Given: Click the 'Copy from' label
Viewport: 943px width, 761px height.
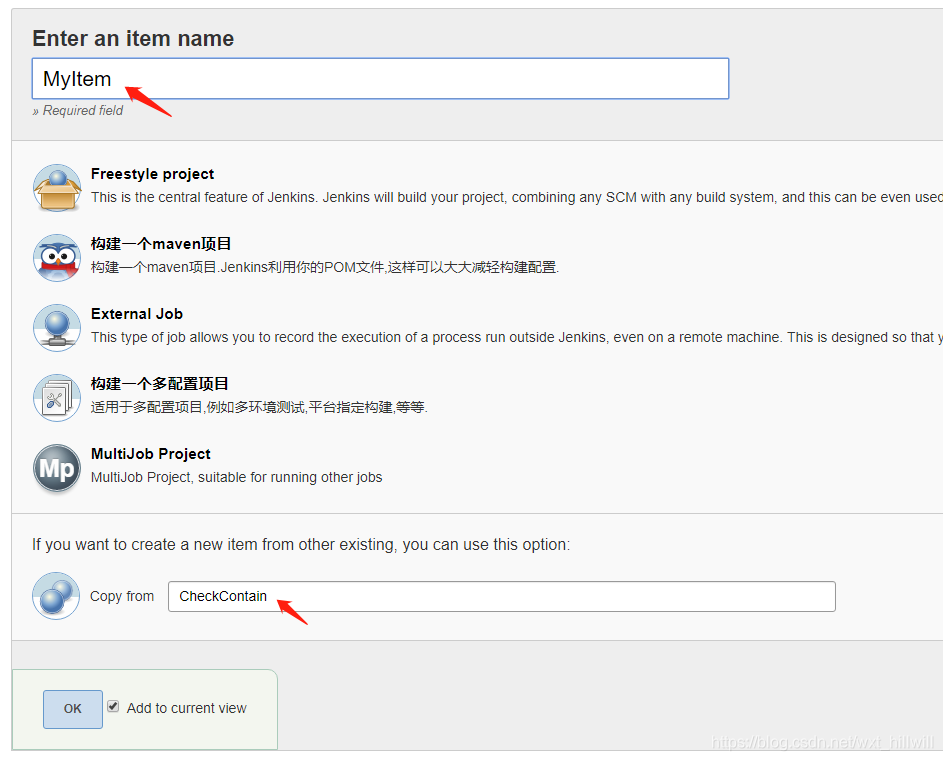Looking at the screenshot, I should point(122,596).
